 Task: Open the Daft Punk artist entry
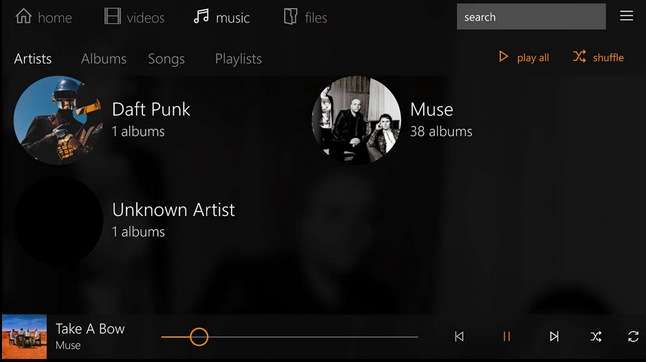(102, 120)
